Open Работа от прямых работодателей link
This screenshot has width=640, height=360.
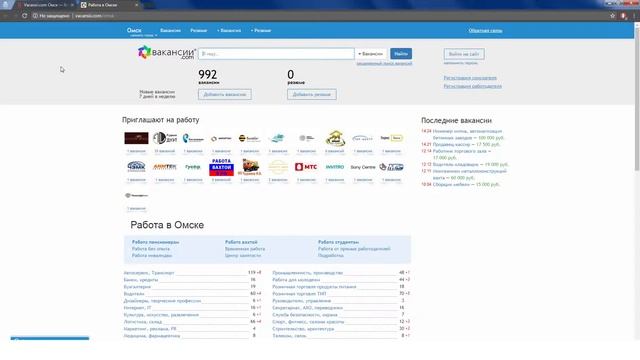(x=354, y=249)
